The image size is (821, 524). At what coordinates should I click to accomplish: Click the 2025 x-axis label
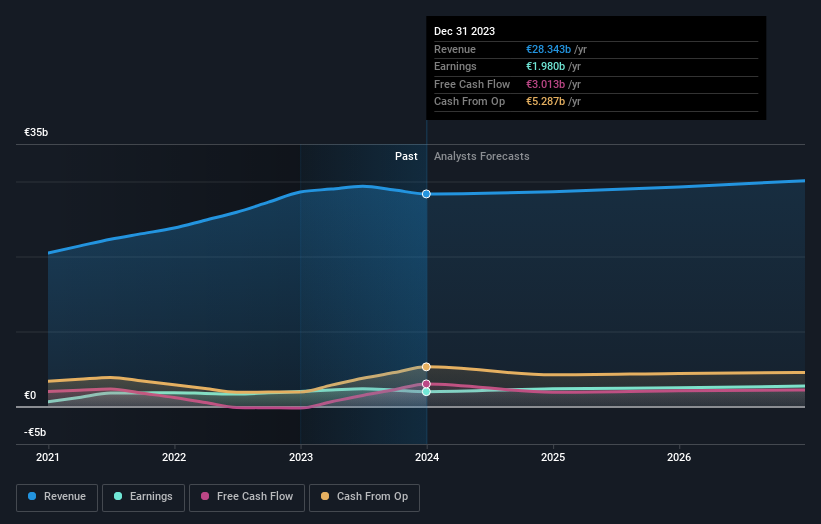(553, 457)
